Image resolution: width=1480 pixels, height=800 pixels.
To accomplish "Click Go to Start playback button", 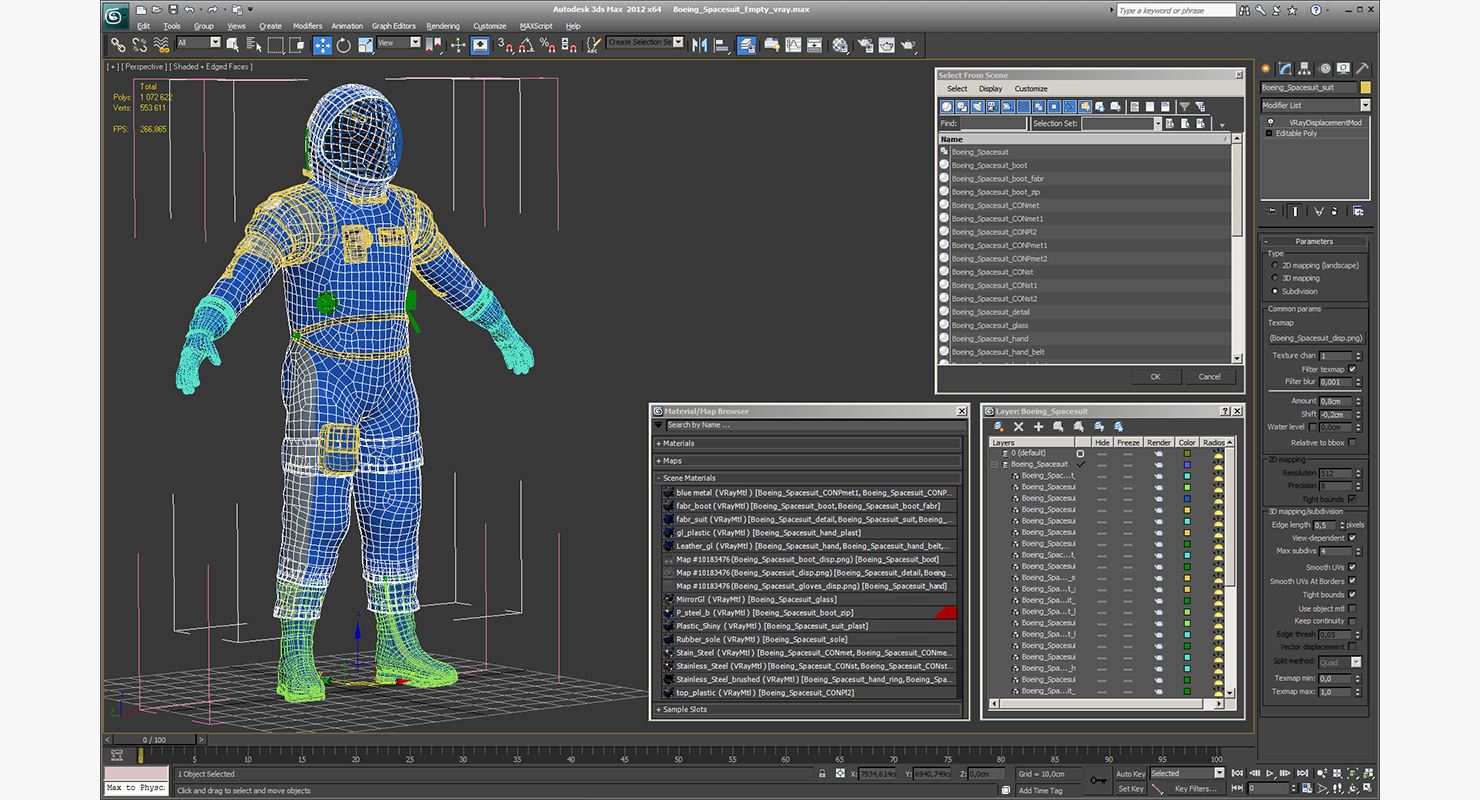I will [1237, 773].
